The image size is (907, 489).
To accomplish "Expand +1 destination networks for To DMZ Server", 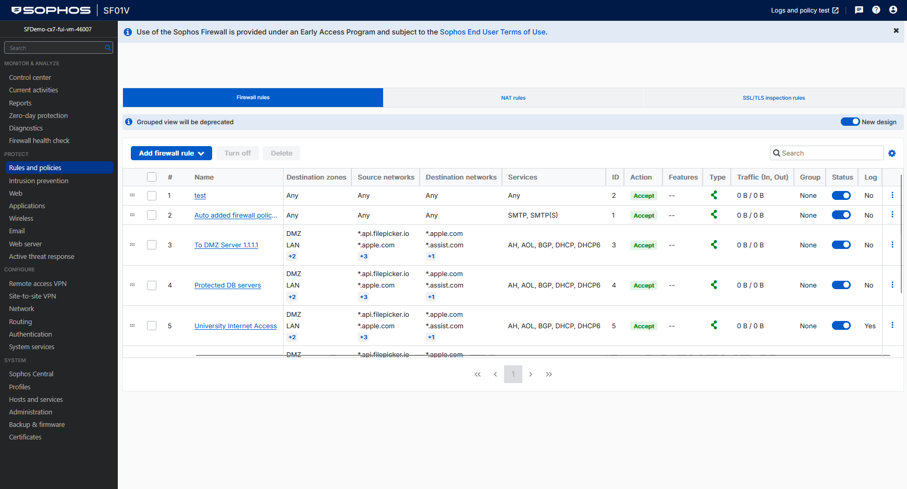I will [x=431, y=256].
